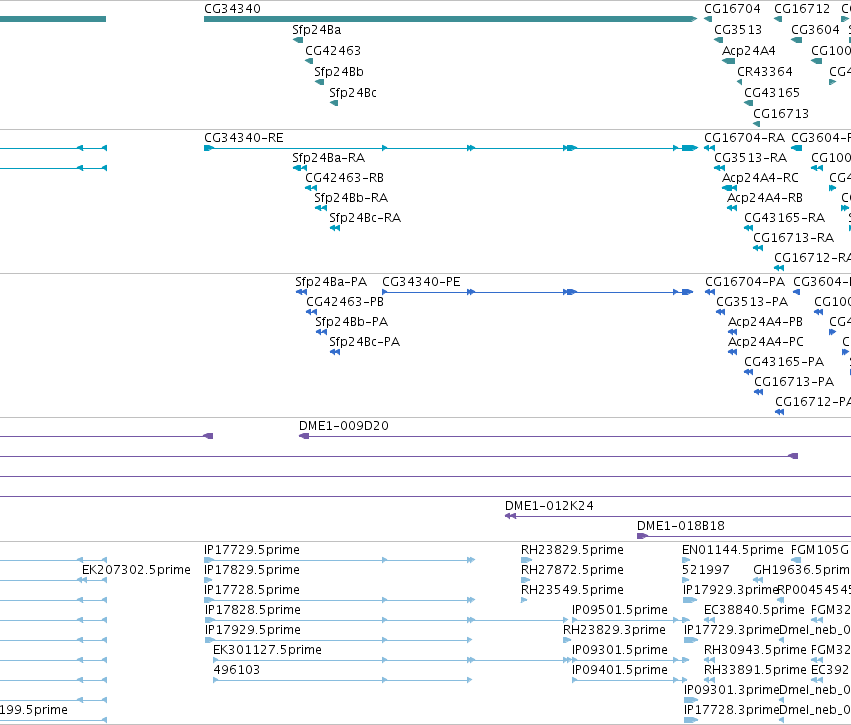Select the CG16704-PA protein label
Viewport: 851px width, 725px height.
point(745,282)
